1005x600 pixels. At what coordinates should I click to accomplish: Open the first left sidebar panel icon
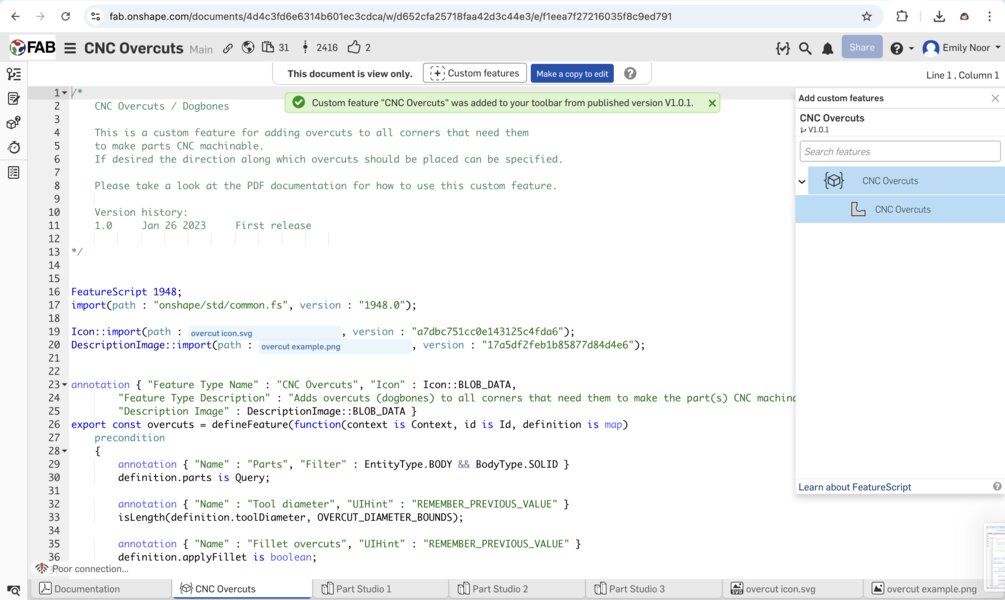pos(13,74)
